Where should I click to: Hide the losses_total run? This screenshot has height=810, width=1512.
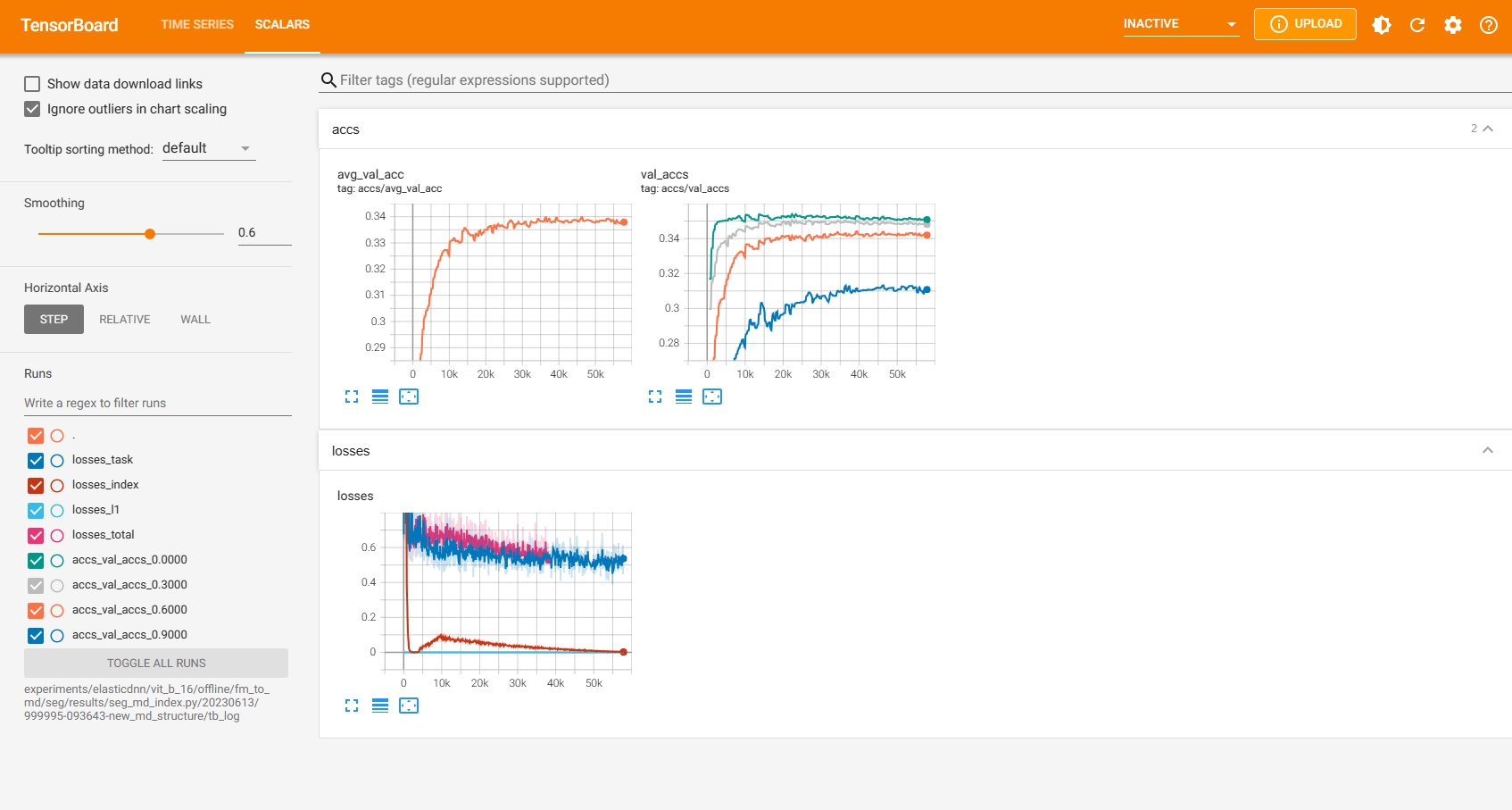click(36, 535)
